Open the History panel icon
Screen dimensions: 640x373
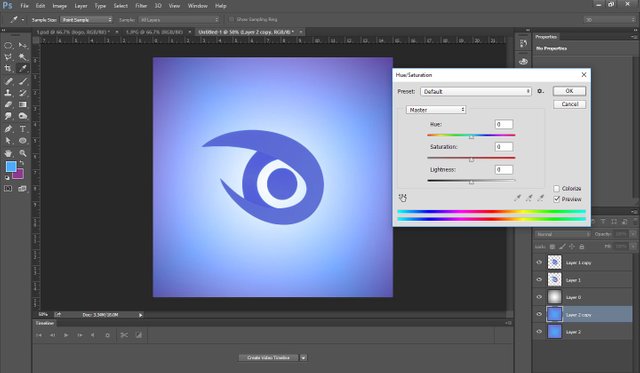pos(523,44)
